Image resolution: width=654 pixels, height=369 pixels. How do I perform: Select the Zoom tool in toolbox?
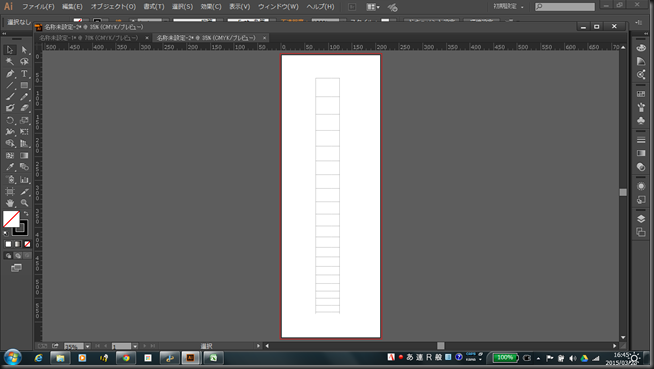pos(24,203)
